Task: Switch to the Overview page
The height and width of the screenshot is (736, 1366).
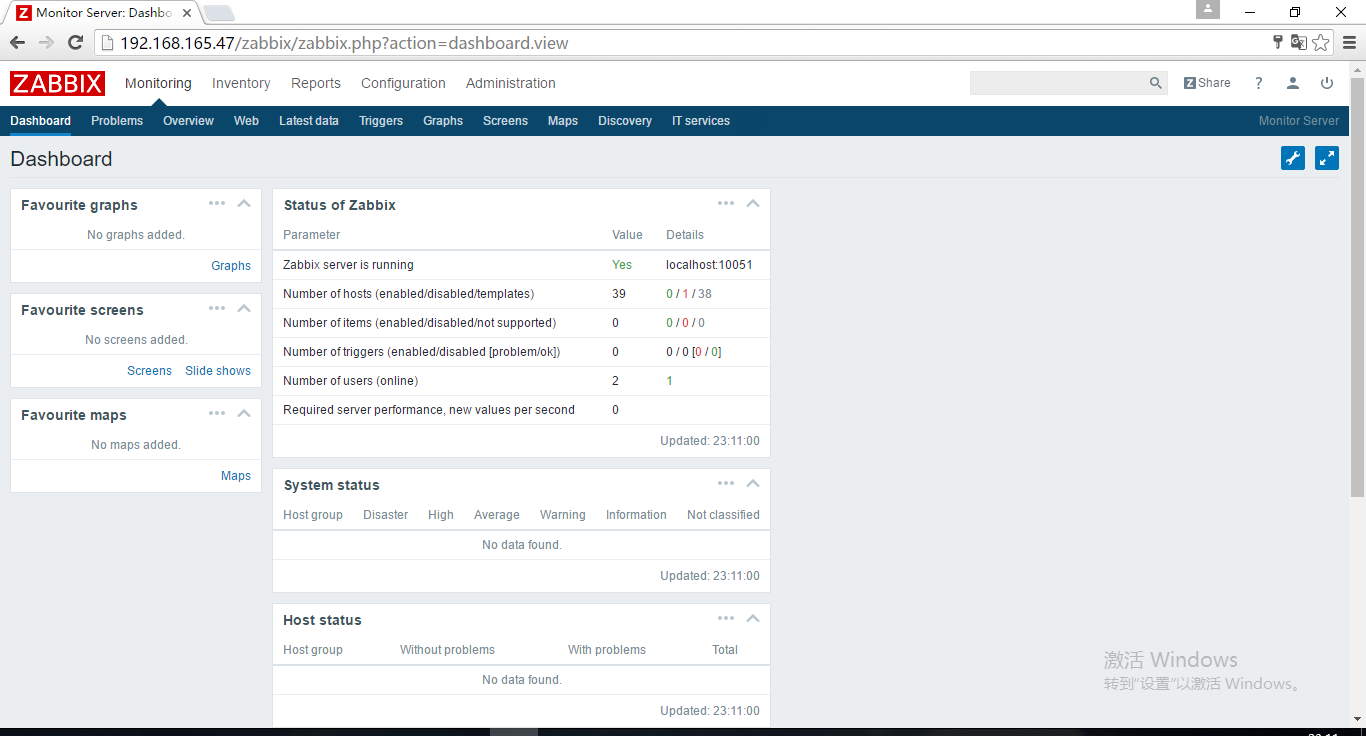Action: [188, 121]
